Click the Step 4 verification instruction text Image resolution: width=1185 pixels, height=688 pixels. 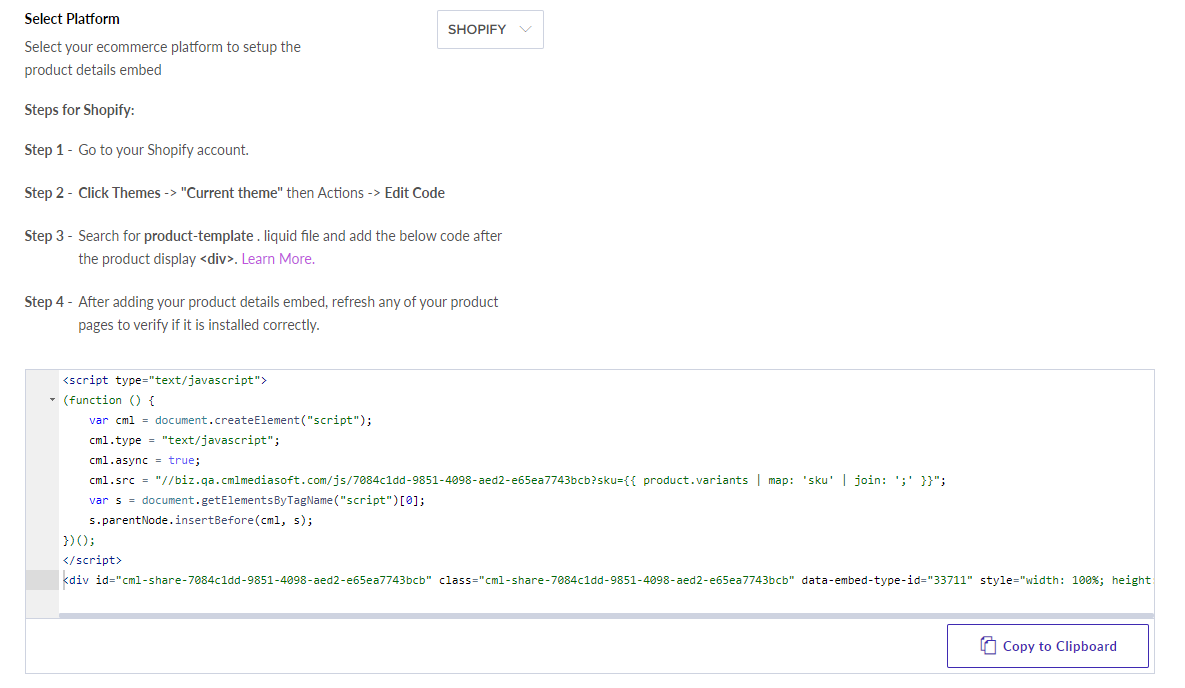point(288,313)
